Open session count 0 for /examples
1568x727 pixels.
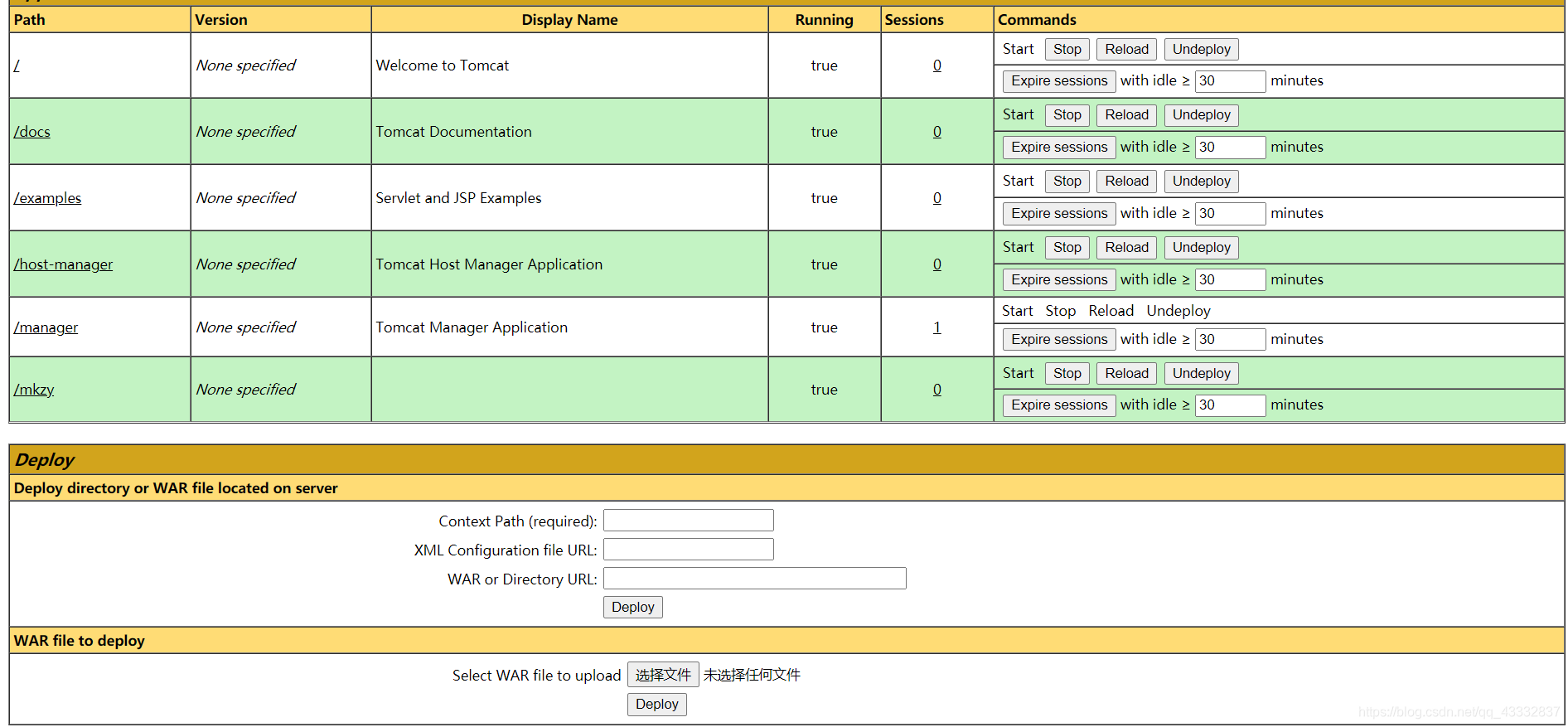937,198
